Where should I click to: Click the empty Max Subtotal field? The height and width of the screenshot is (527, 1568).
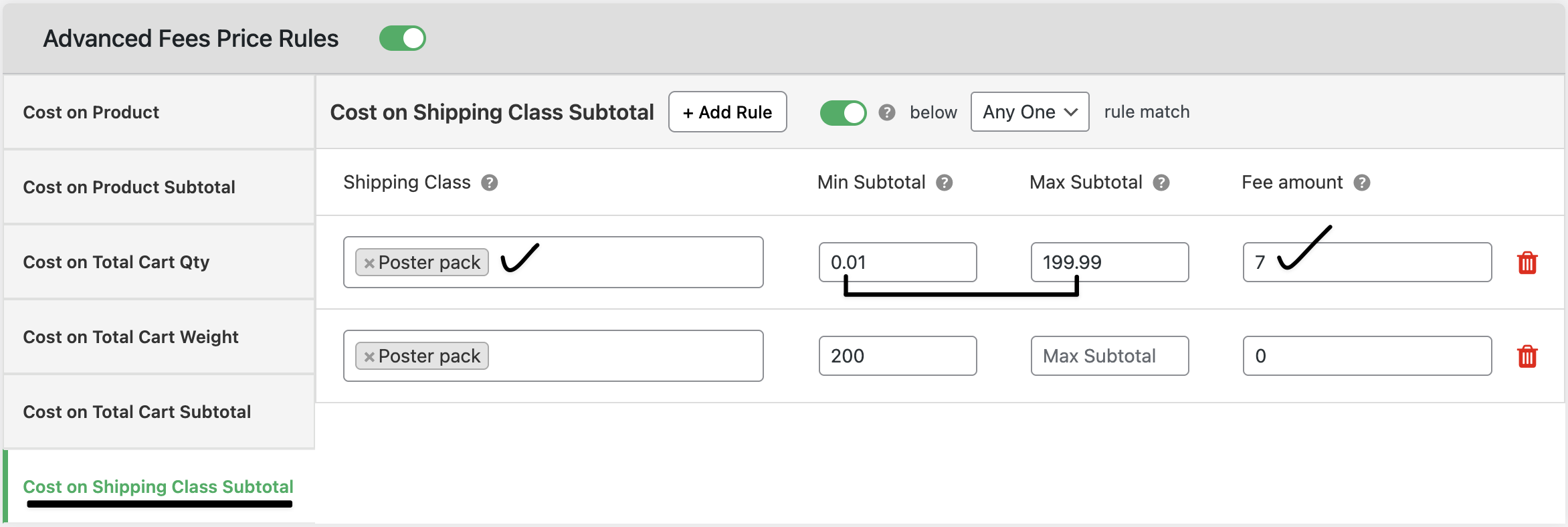(x=1109, y=356)
